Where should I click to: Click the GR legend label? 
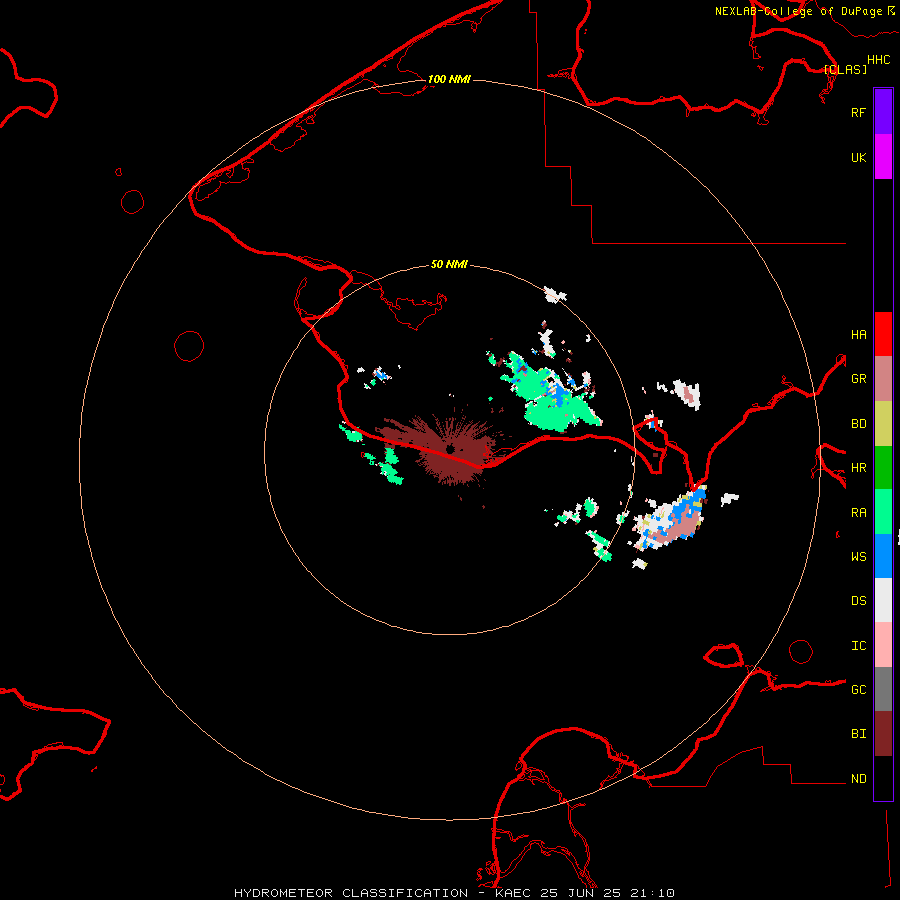(x=858, y=379)
